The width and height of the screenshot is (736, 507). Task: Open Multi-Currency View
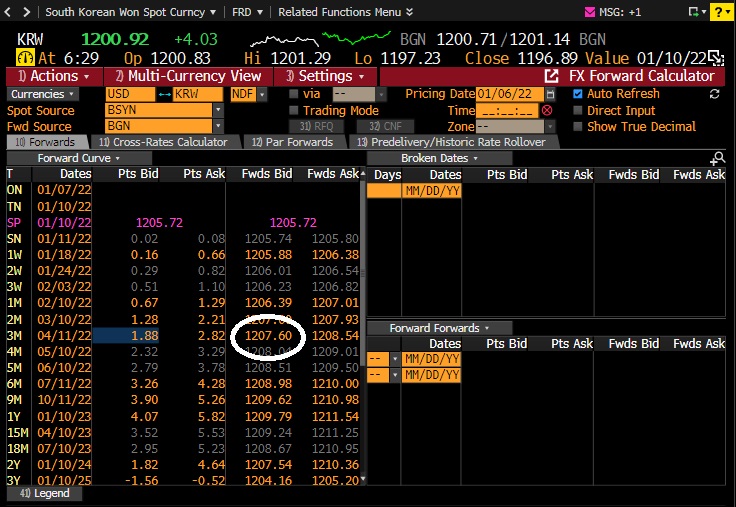(188, 76)
